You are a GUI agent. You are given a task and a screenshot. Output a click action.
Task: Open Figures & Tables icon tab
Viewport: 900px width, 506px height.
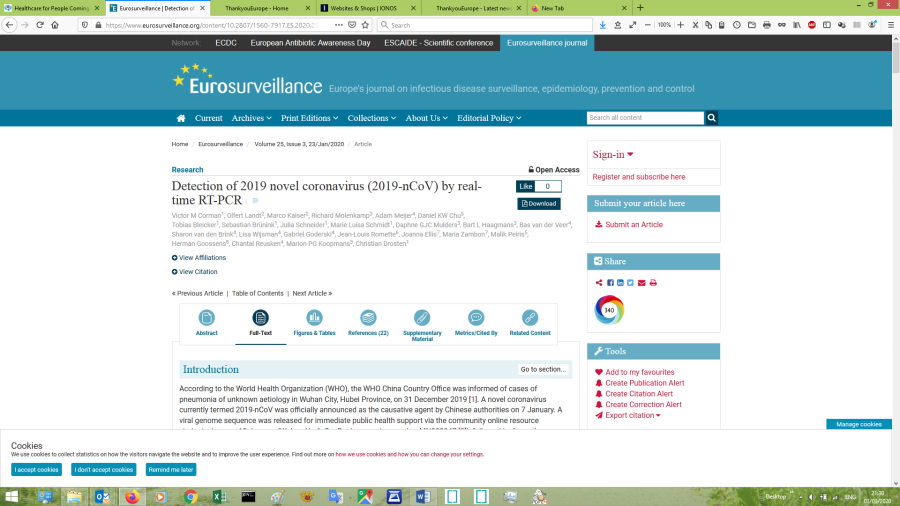point(314,319)
